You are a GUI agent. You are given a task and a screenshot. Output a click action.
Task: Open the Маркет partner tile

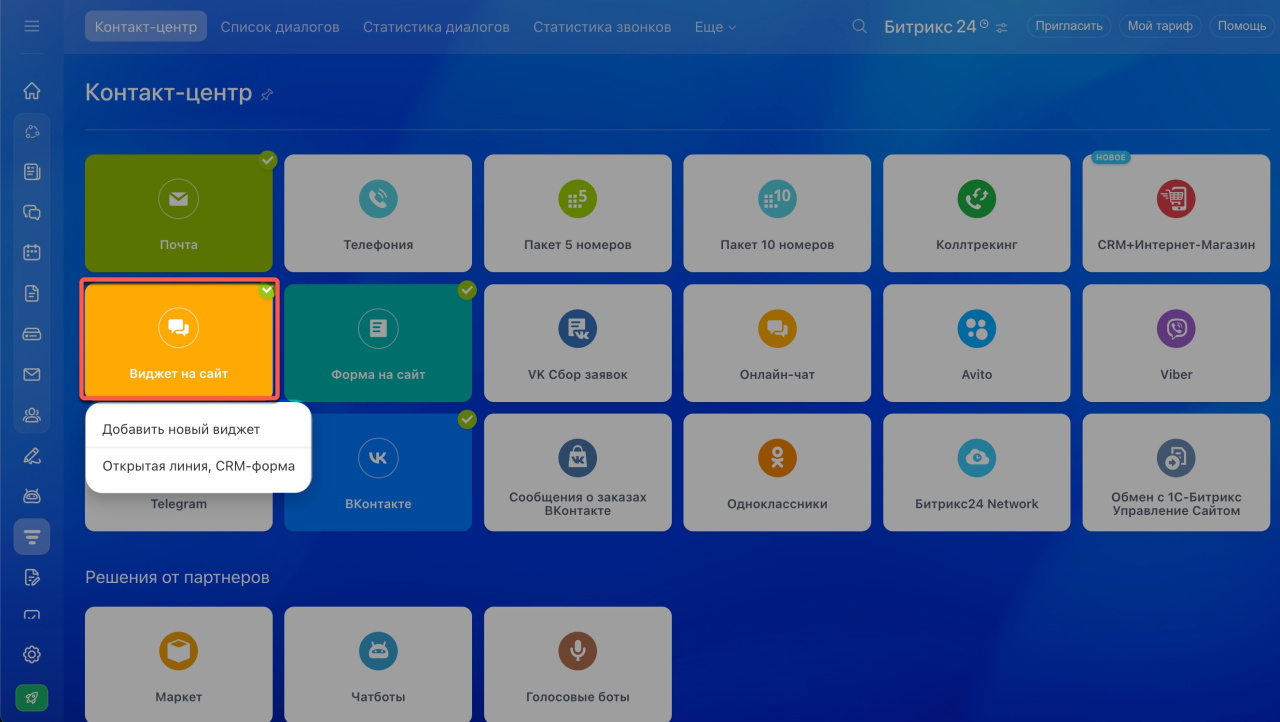coord(179,664)
